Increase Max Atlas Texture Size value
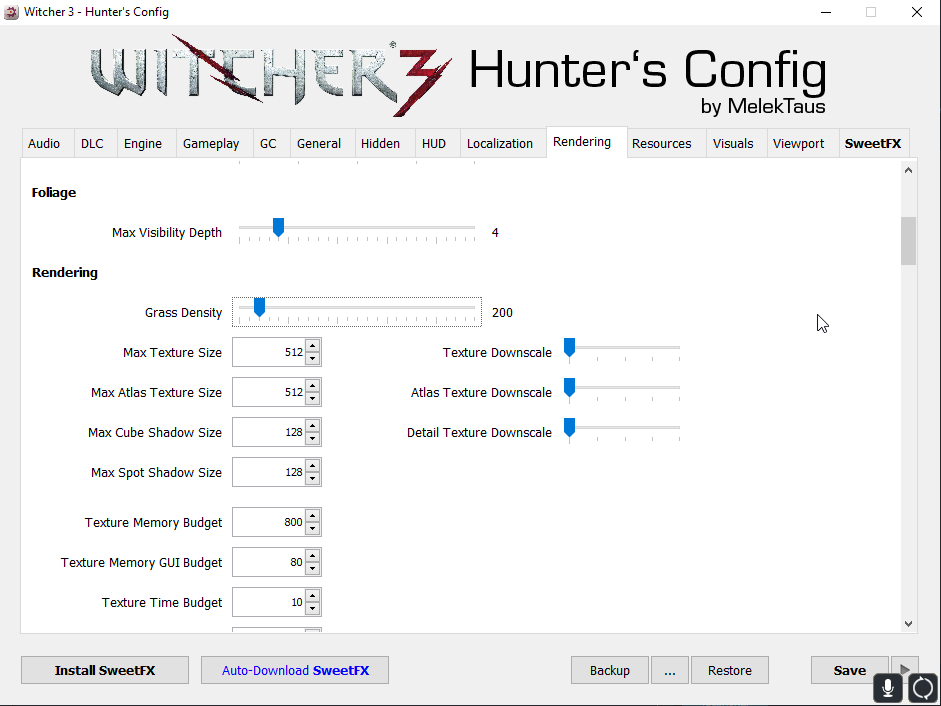Viewport: 941px width, 706px height. (312, 385)
